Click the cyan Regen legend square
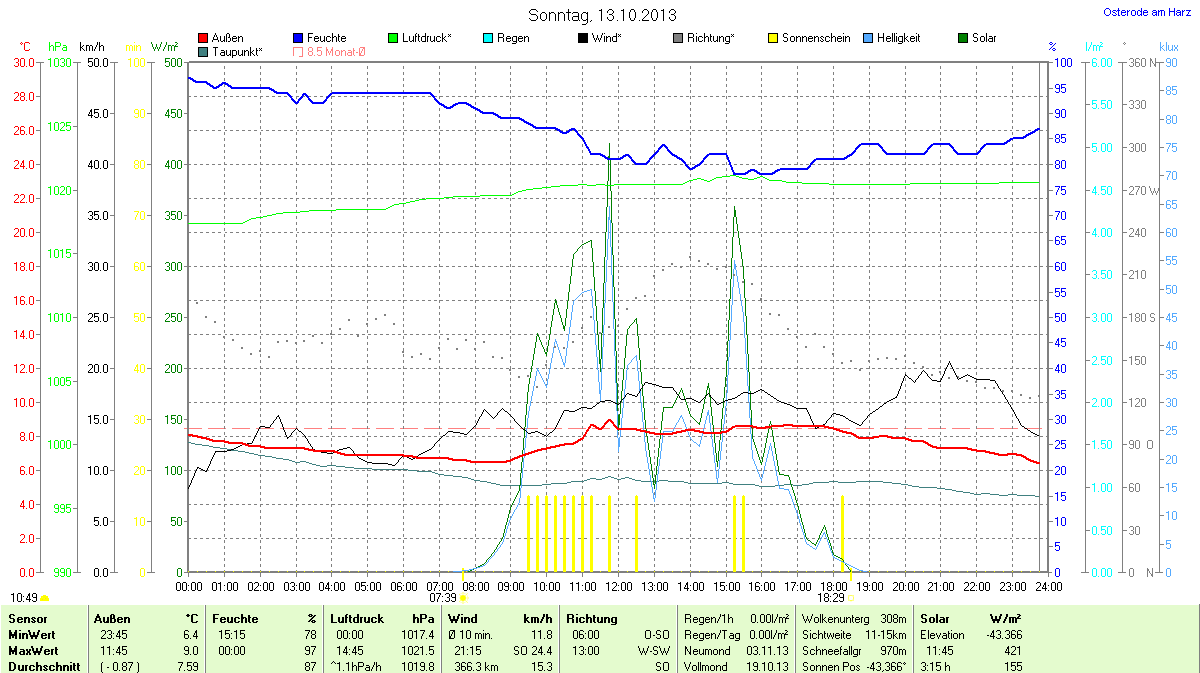Screen dimensions: 1200x673 click(x=488, y=38)
